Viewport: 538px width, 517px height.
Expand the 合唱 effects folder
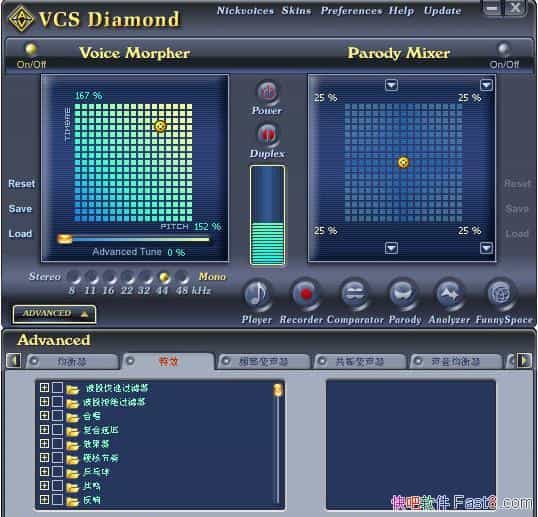click(44, 416)
